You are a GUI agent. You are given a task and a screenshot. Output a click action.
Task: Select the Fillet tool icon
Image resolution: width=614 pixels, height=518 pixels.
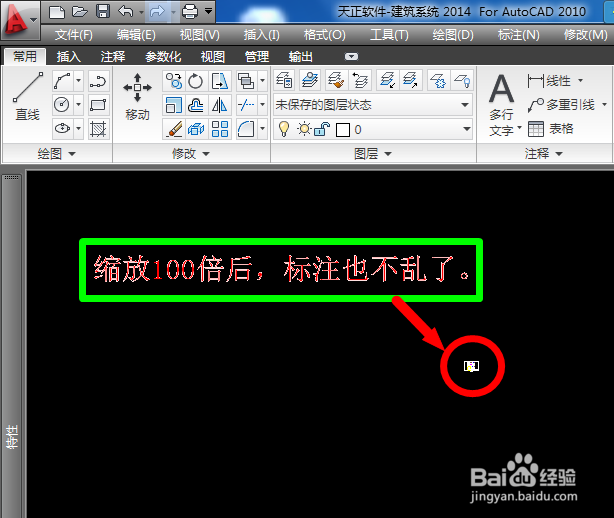pyautogui.click(x=246, y=128)
